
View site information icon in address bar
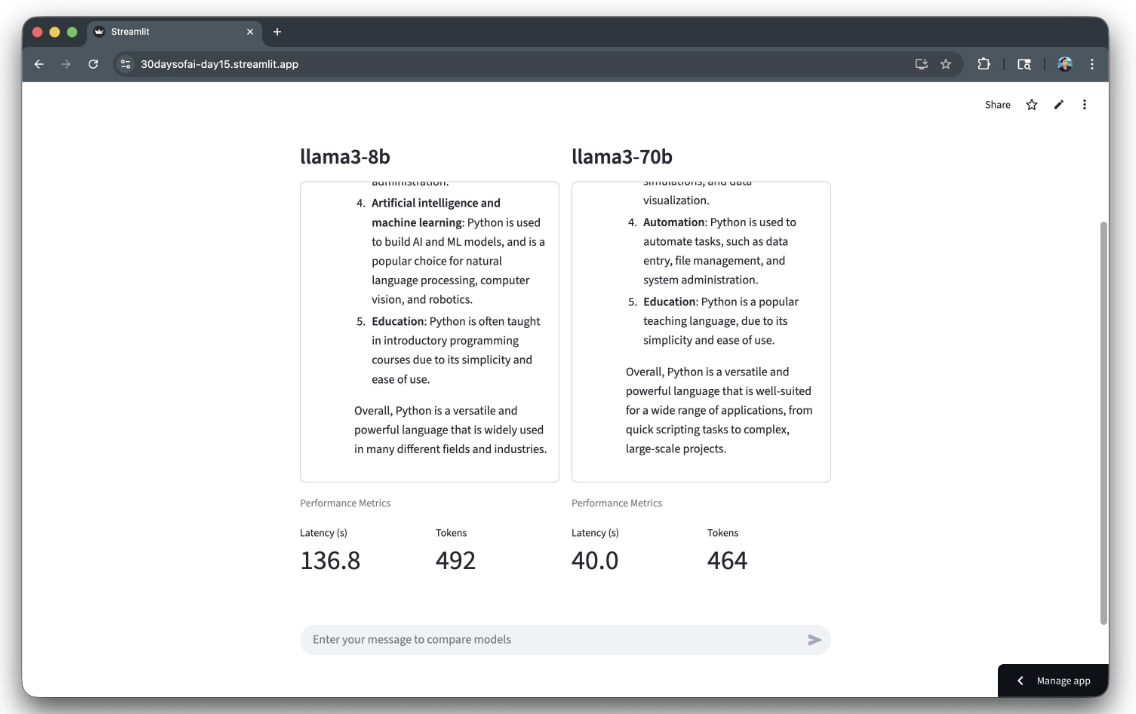(125, 64)
